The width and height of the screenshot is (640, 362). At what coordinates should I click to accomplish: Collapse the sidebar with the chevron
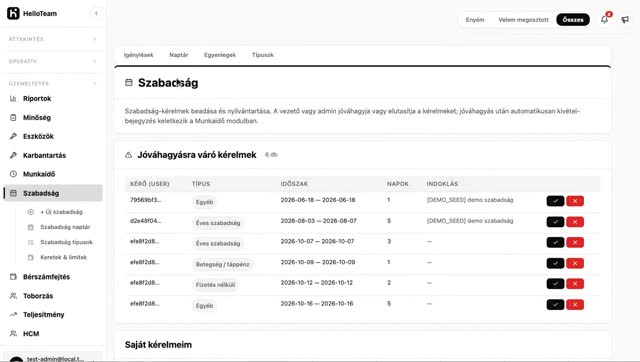(x=96, y=13)
